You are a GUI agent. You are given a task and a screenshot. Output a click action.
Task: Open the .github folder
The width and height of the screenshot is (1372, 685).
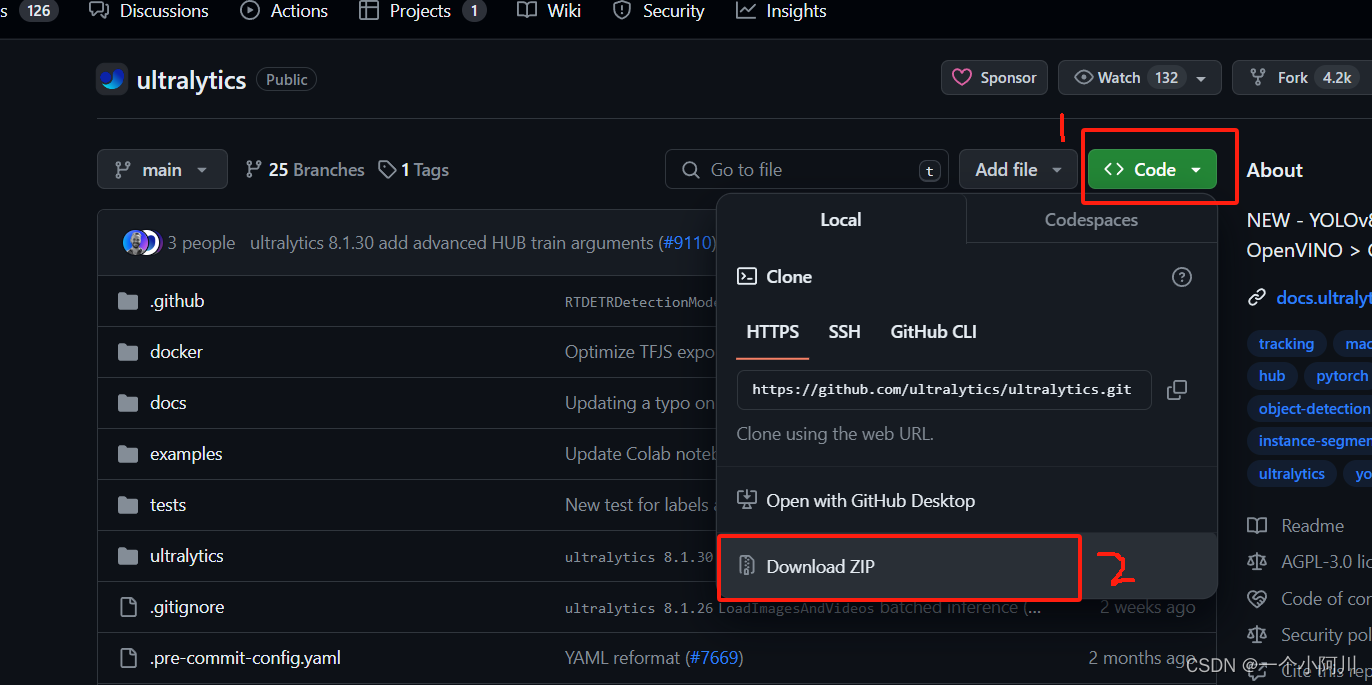(177, 301)
